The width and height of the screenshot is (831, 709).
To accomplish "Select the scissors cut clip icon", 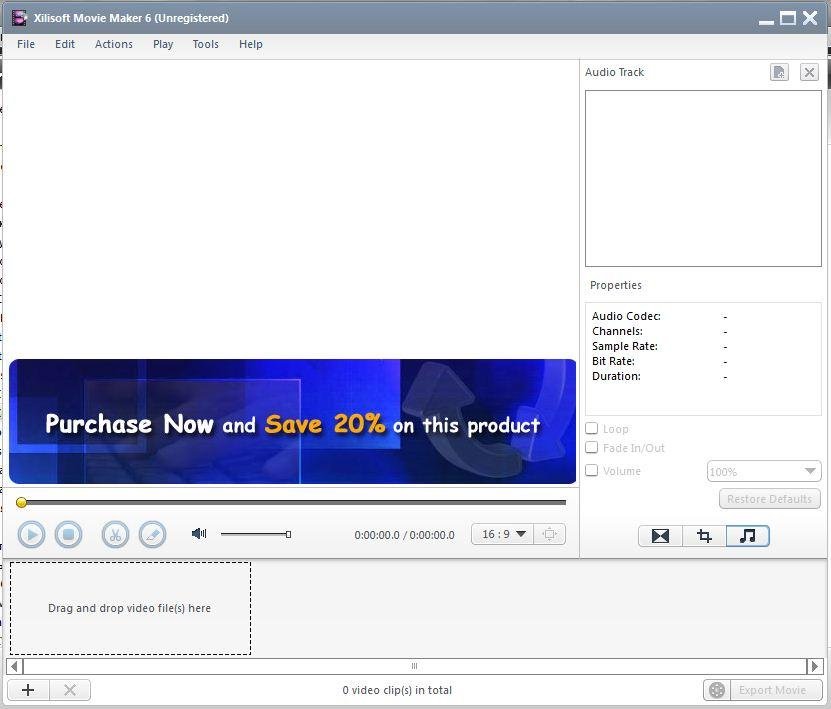I will pyautogui.click(x=115, y=535).
